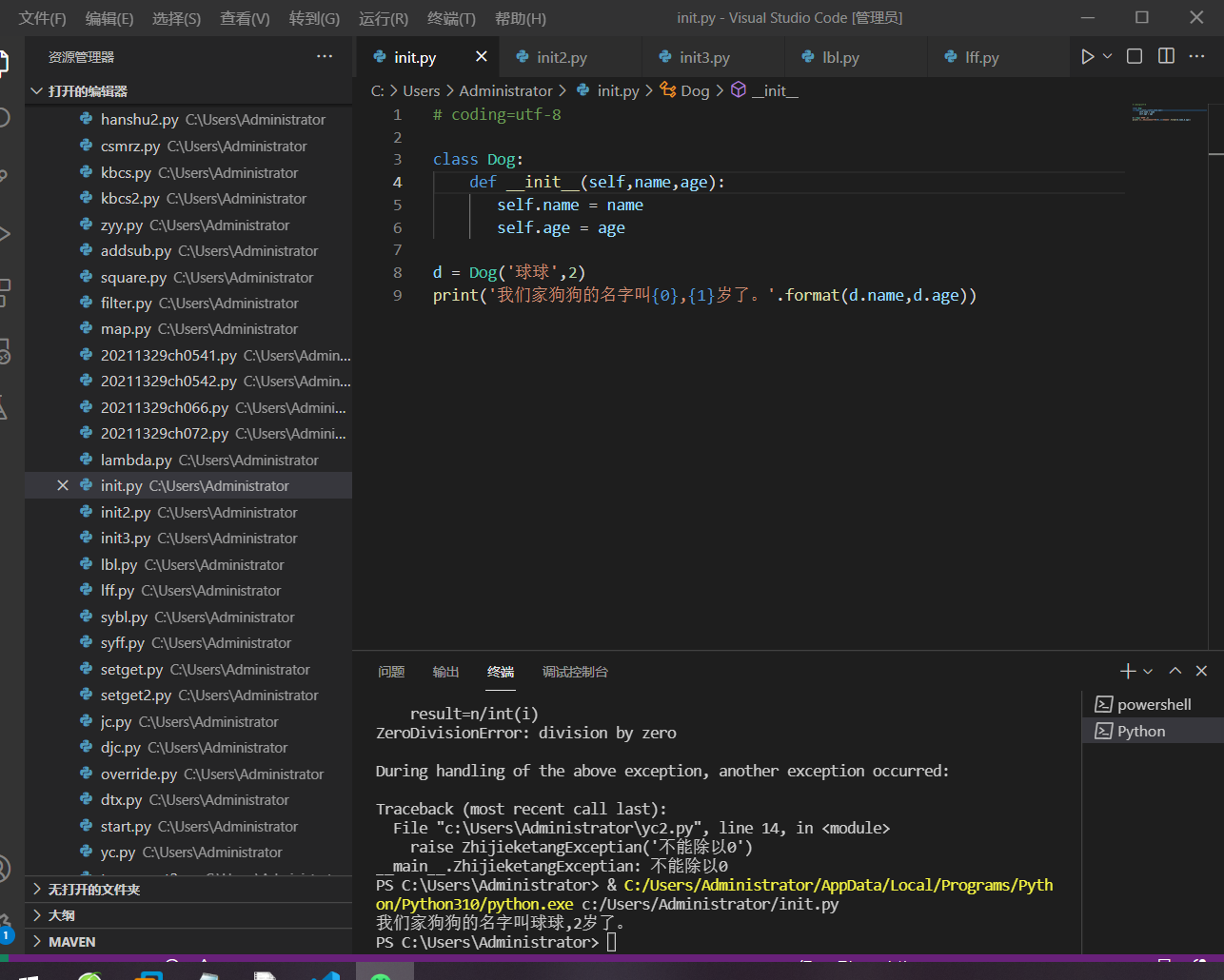Select the powershell terminal instance
The image size is (1224, 980).
tap(1154, 705)
